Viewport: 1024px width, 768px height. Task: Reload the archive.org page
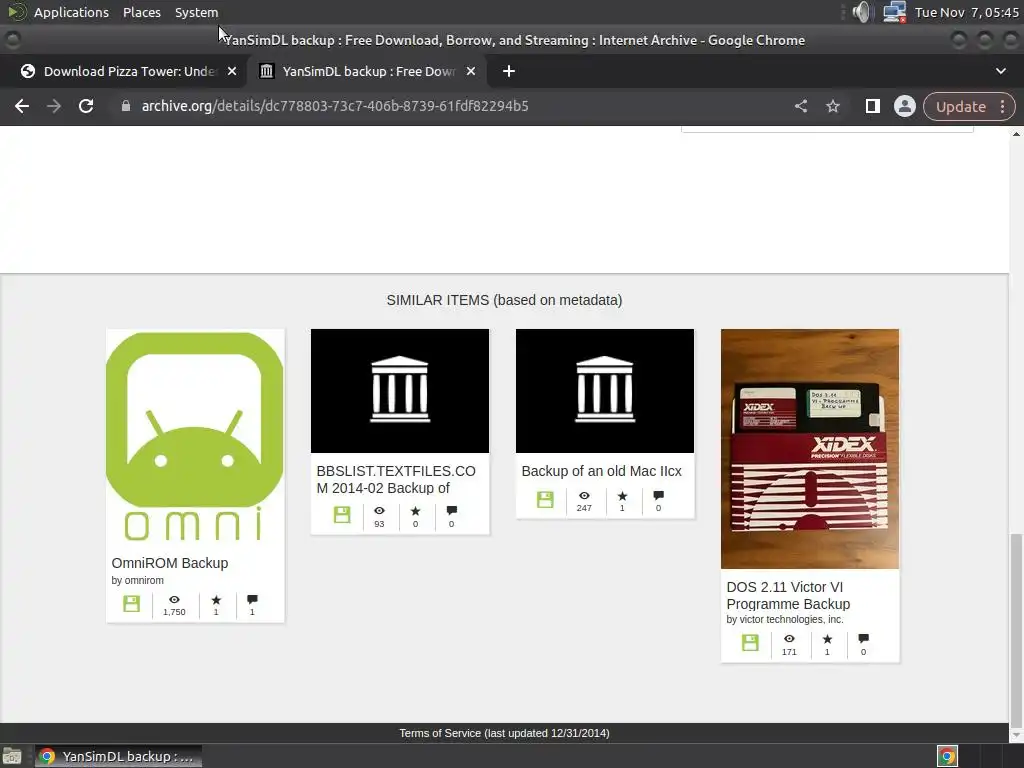tap(86, 106)
